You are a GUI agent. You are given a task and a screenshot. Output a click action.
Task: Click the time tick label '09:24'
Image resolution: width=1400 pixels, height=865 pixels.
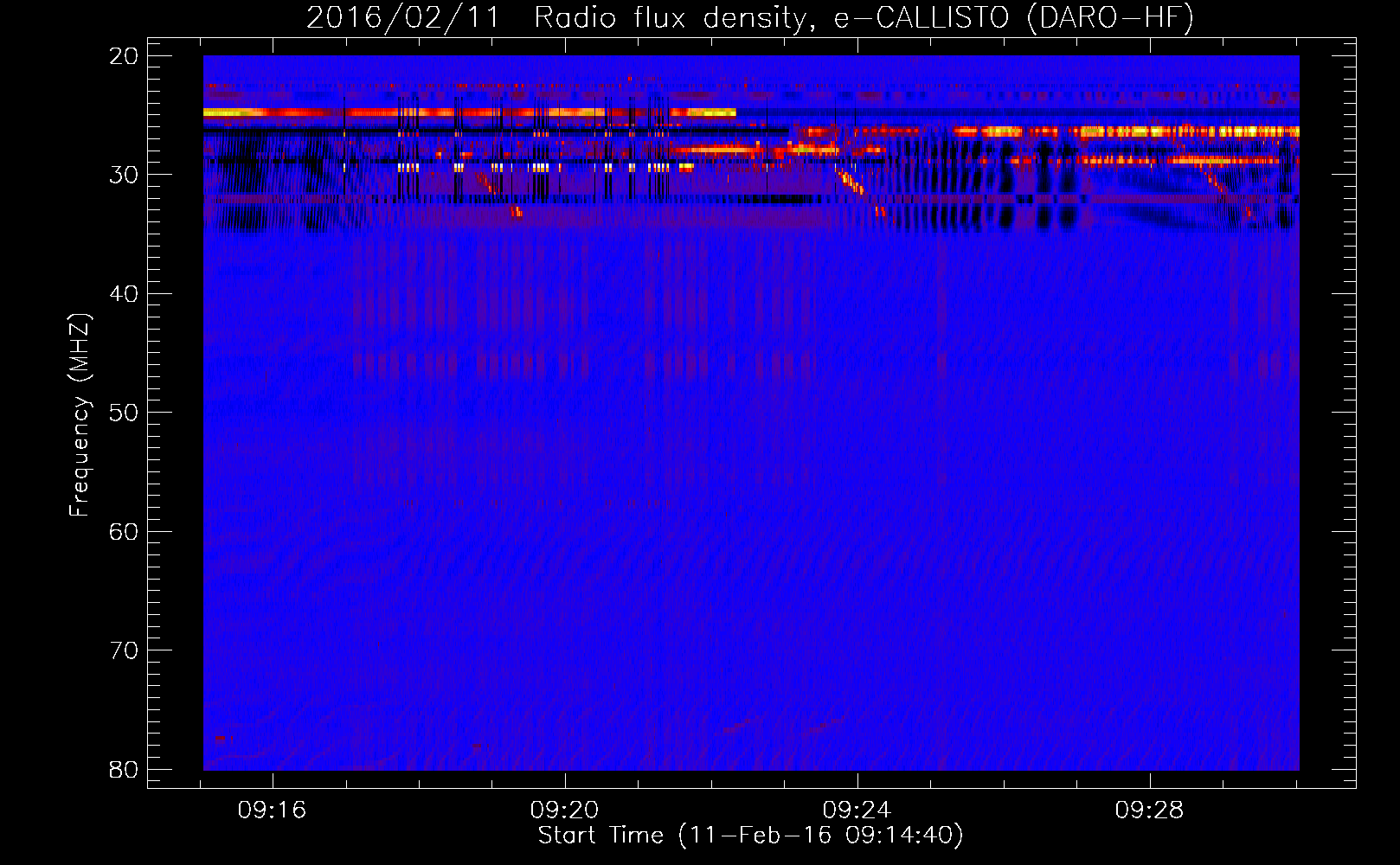857,811
